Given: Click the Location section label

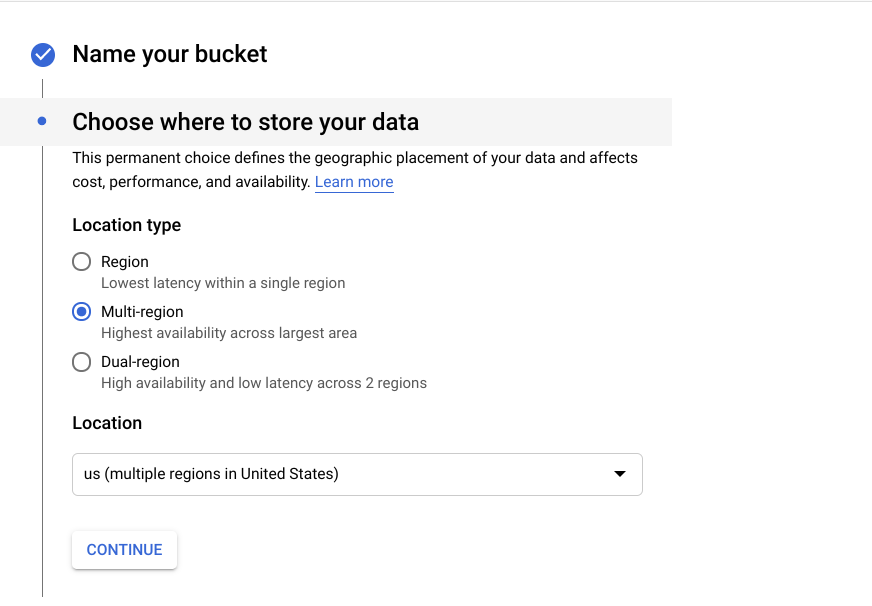Looking at the screenshot, I should pyautogui.click(x=107, y=422).
